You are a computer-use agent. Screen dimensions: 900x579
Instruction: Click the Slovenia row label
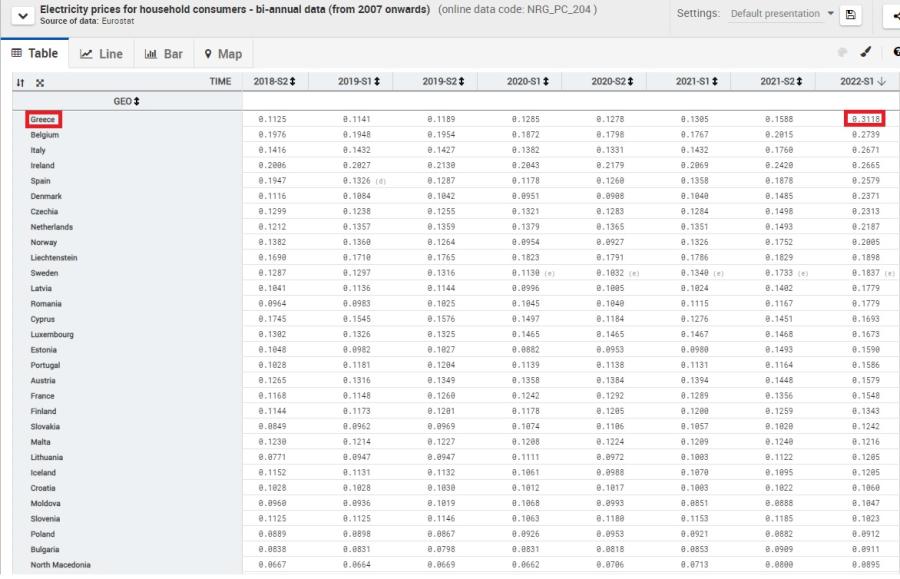pos(45,519)
